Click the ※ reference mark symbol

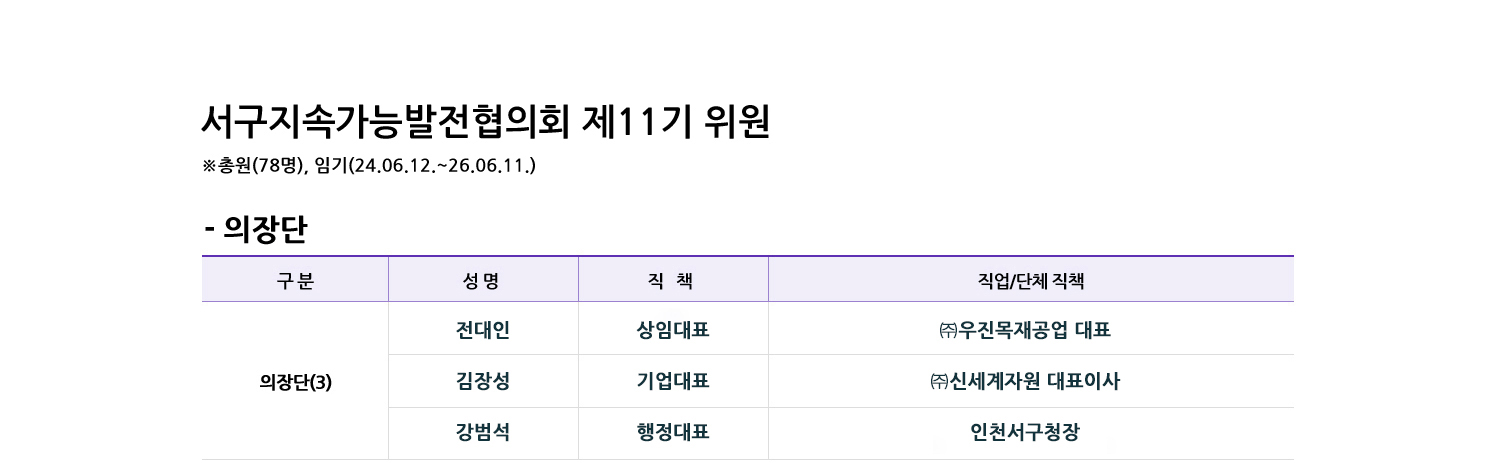pyautogui.click(x=209, y=166)
